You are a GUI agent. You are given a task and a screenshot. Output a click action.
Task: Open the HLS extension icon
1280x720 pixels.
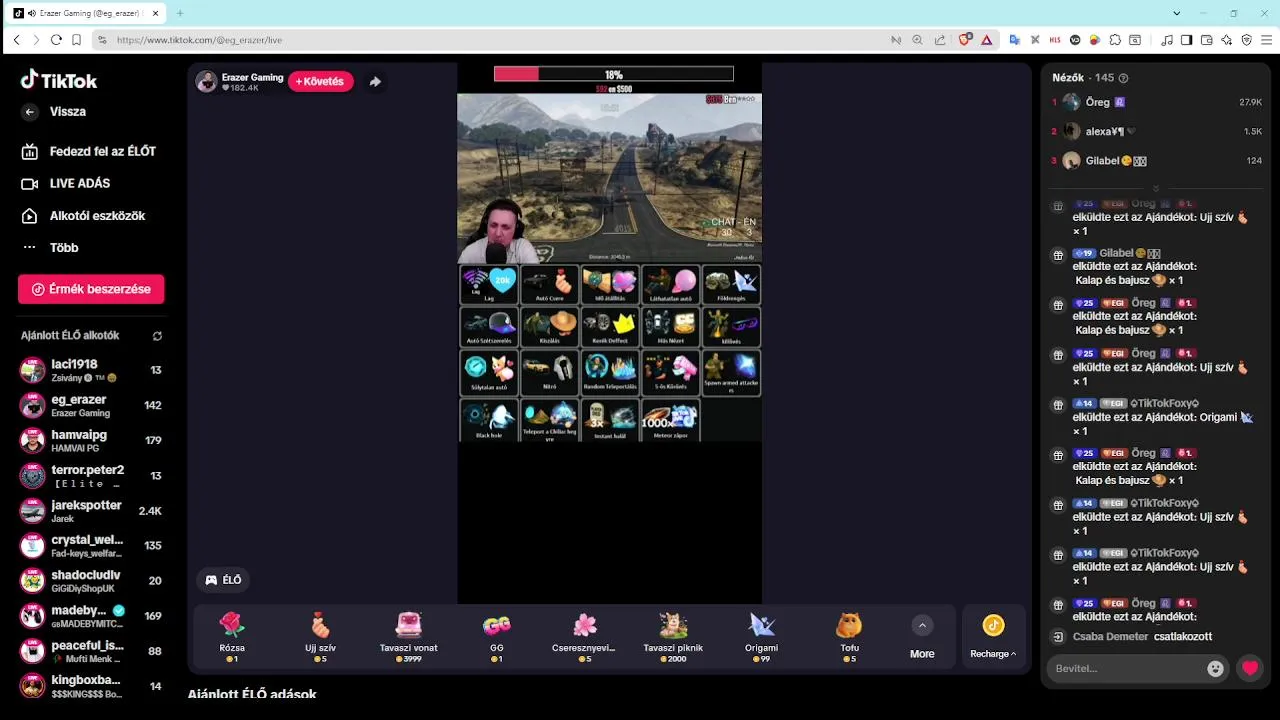point(1055,40)
